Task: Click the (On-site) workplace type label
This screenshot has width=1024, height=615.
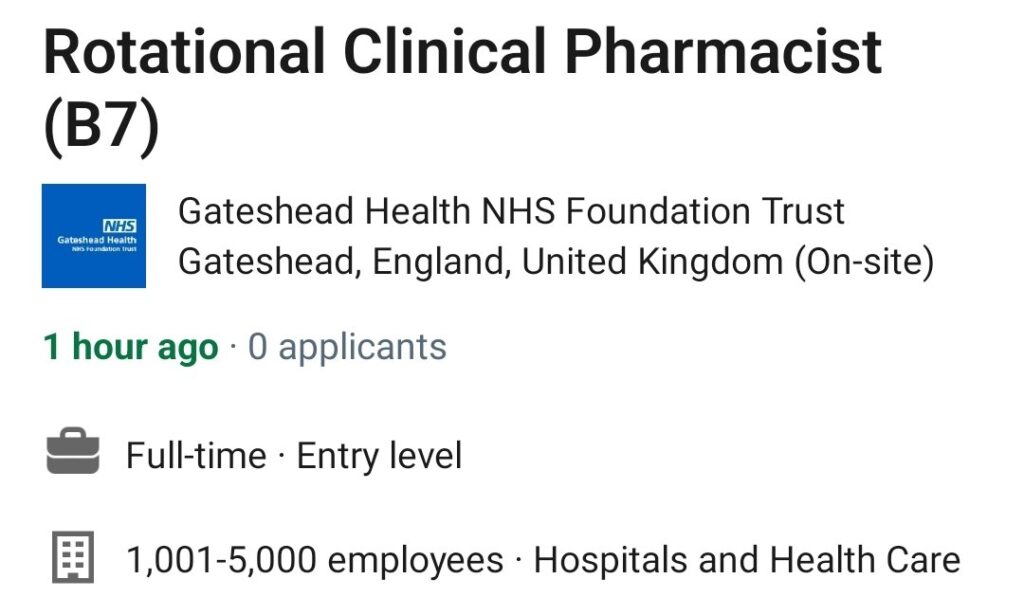Action: 864,262
